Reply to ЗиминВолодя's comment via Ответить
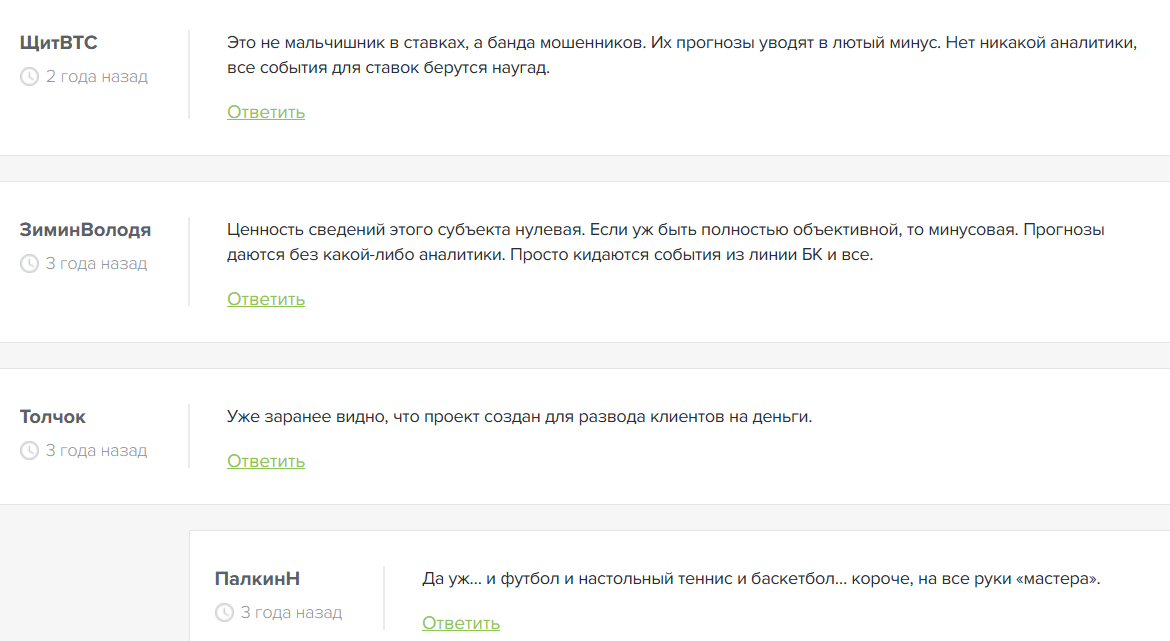The width and height of the screenshot is (1170, 641). pyautogui.click(x=266, y=299)
